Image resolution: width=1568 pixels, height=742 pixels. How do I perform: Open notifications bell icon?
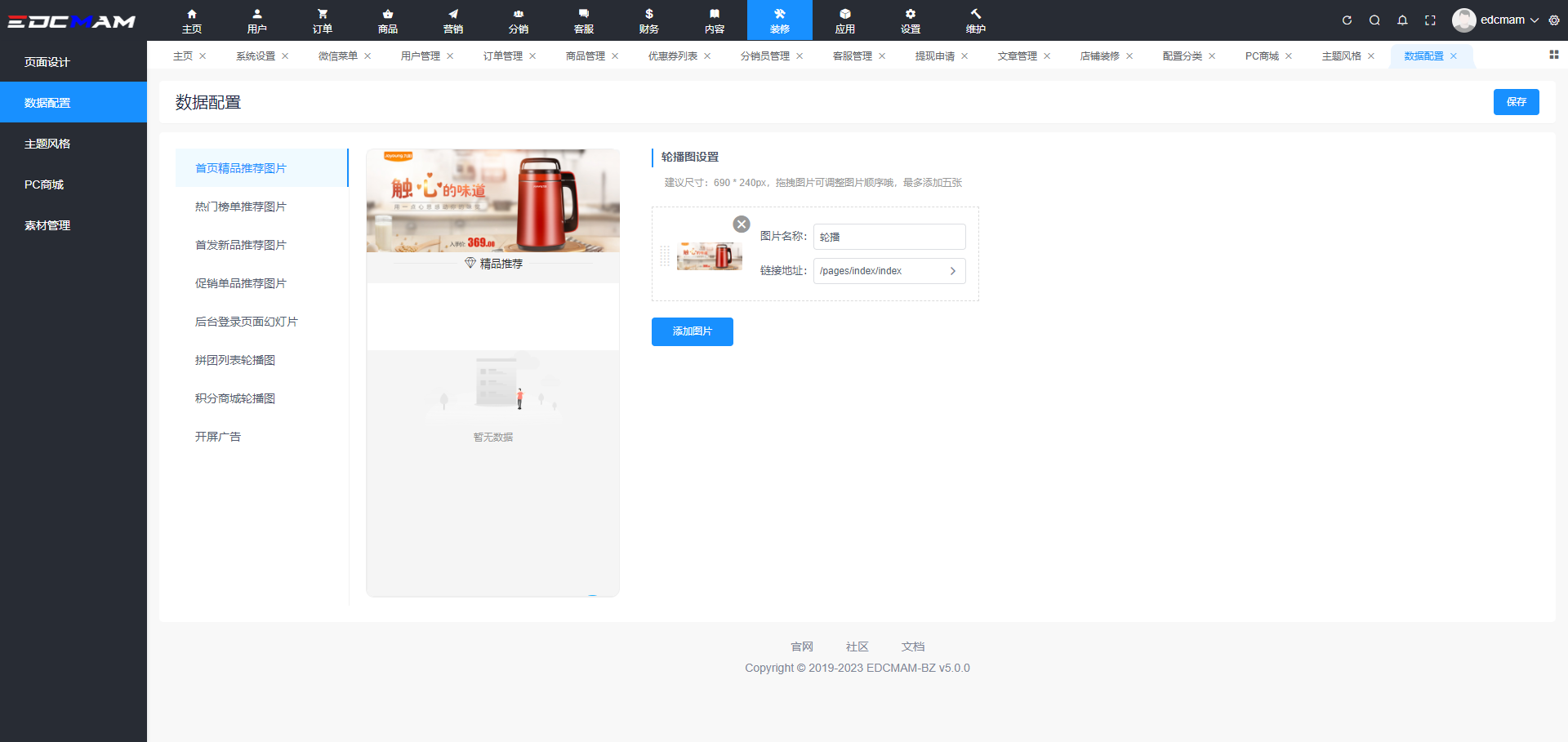(1402, 20)
